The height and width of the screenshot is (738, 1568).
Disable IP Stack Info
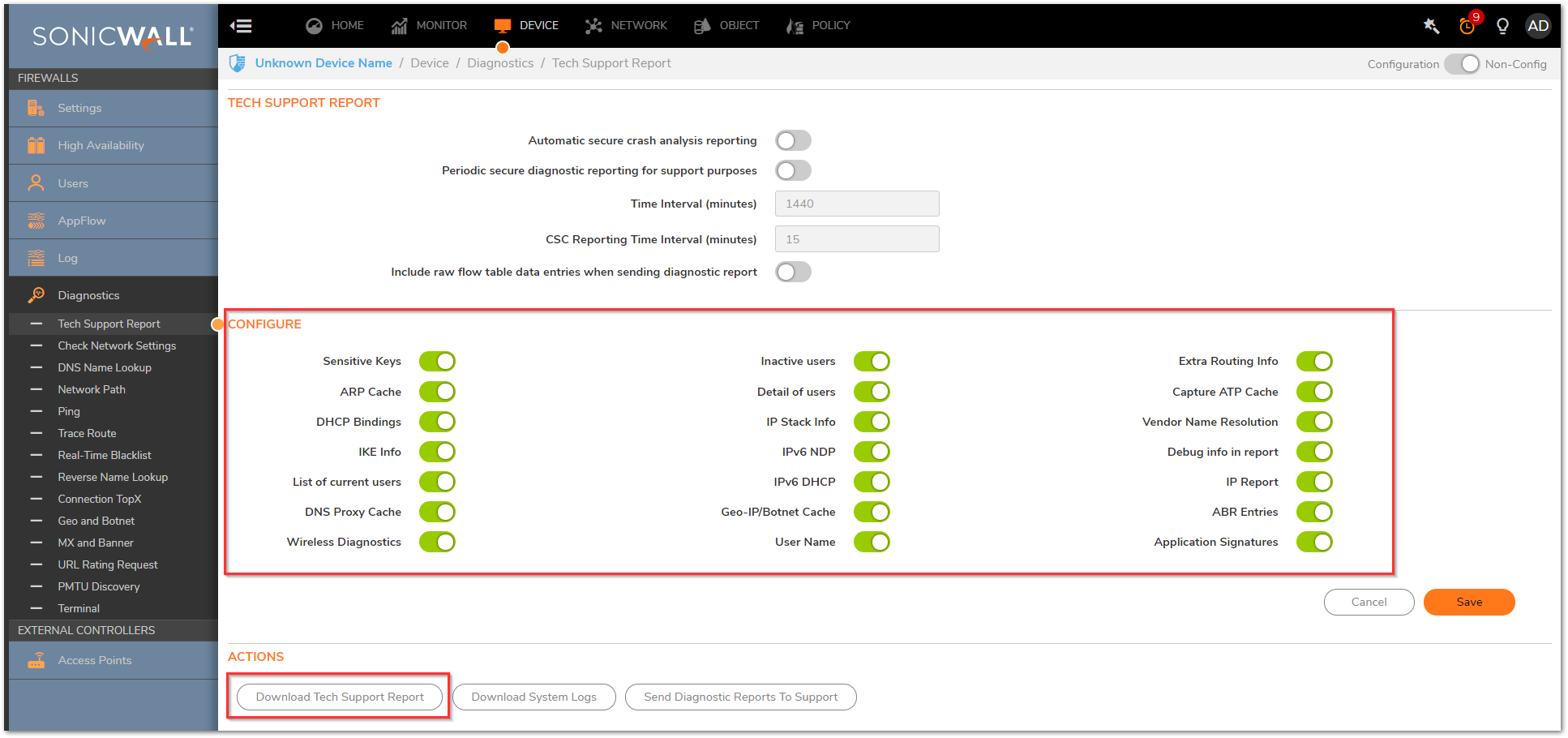pyautogui.click(x=872, y=422)
